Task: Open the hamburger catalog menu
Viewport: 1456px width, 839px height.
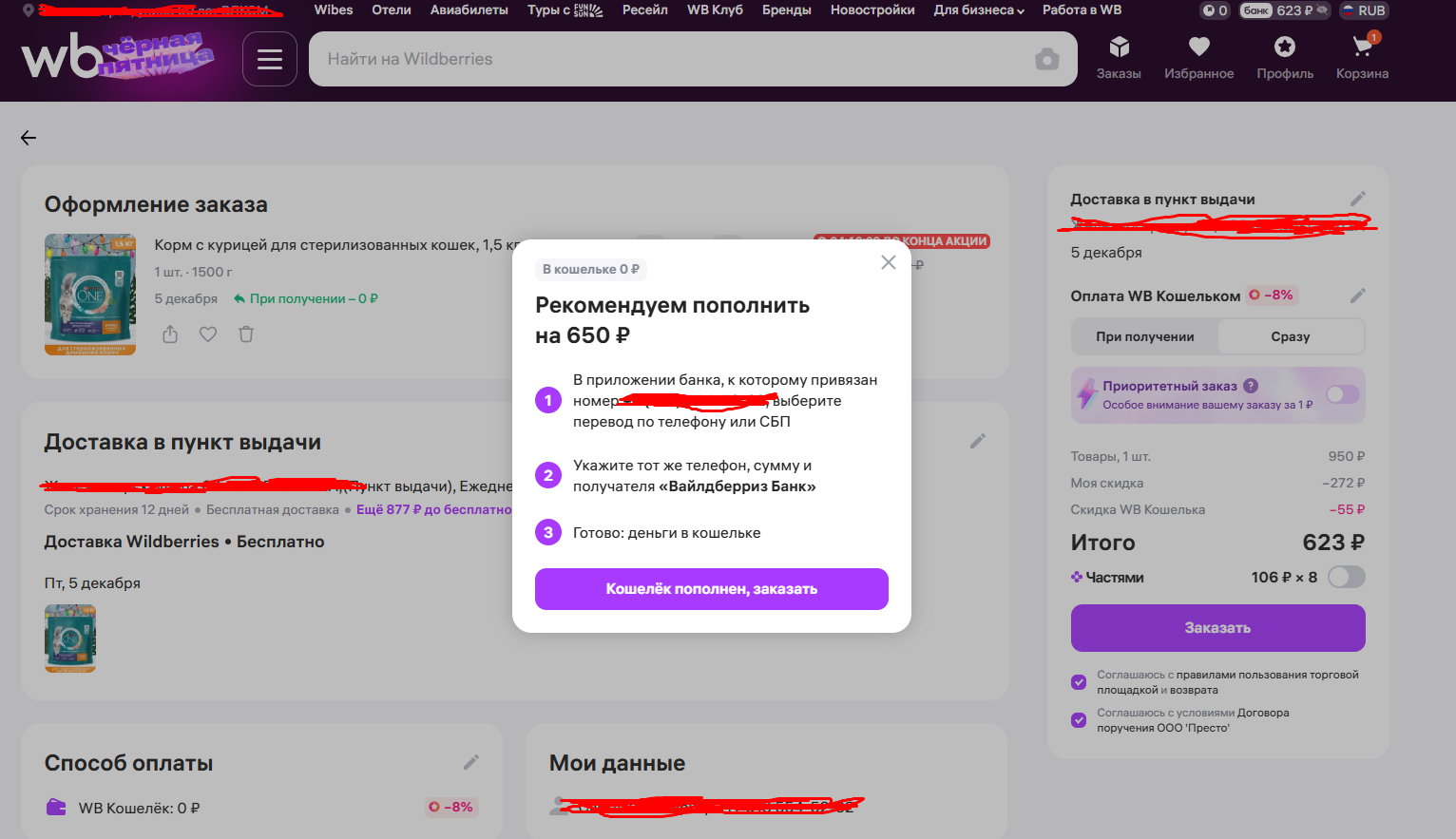Action: point(270,59)
